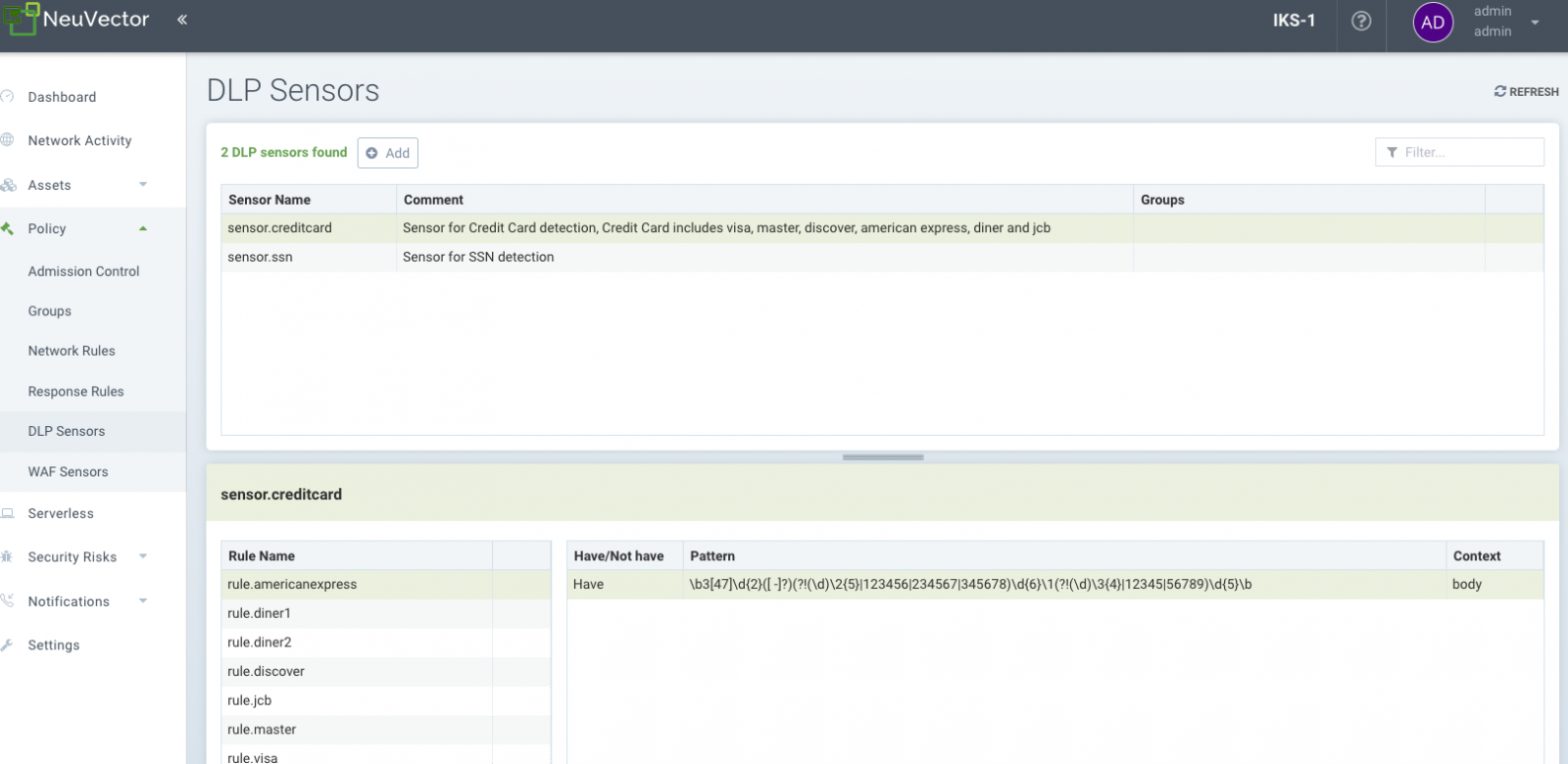Click the Settings wrench icon
The width and height of the screenshot is (1568, 764).
(x=8, y=645)
